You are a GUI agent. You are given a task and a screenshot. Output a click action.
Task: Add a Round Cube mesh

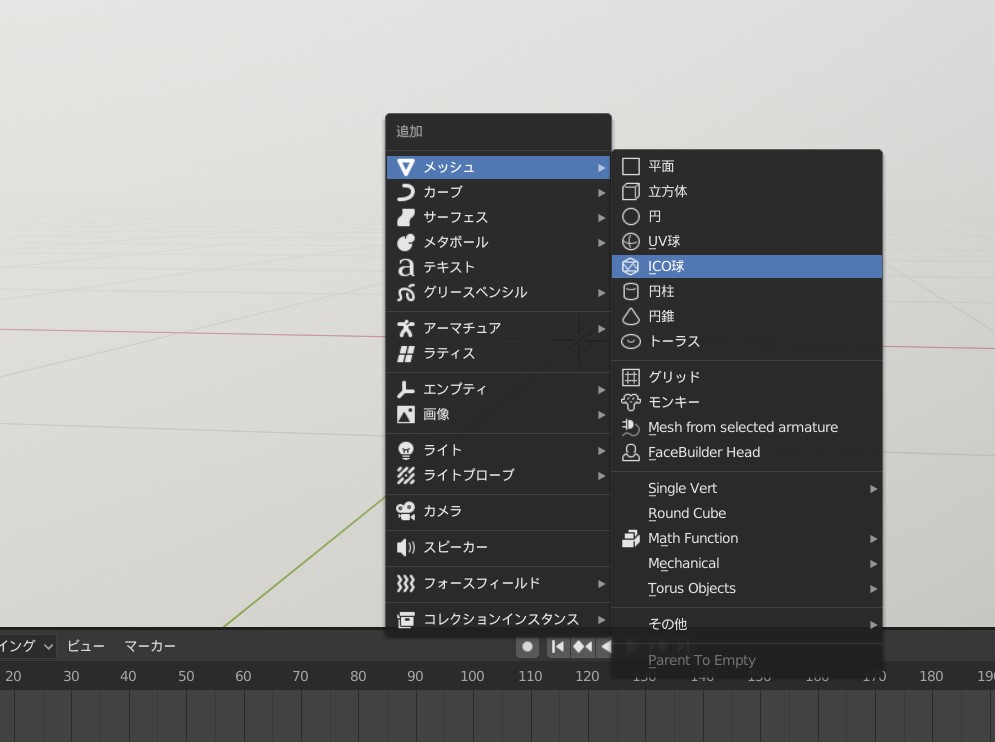(747, 513)
